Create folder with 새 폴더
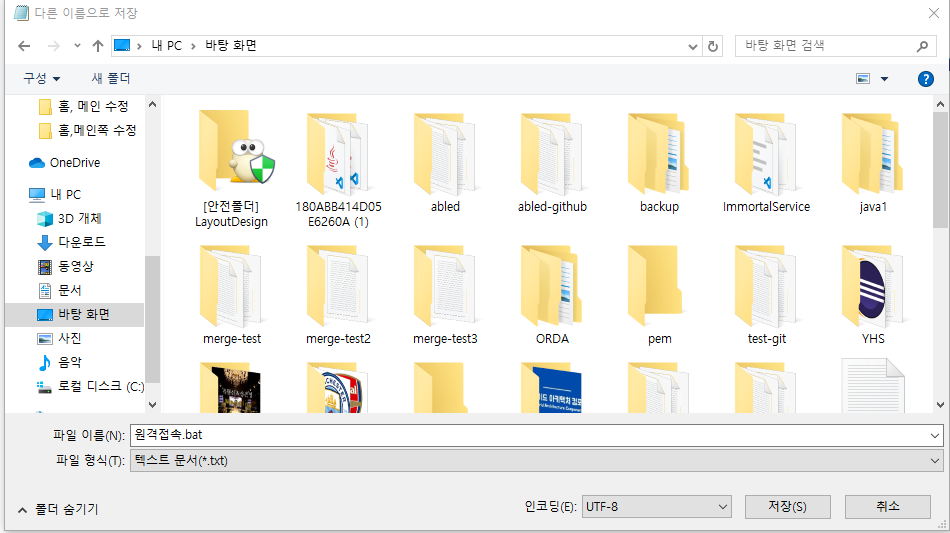950x533 pixels. (111, 78)
